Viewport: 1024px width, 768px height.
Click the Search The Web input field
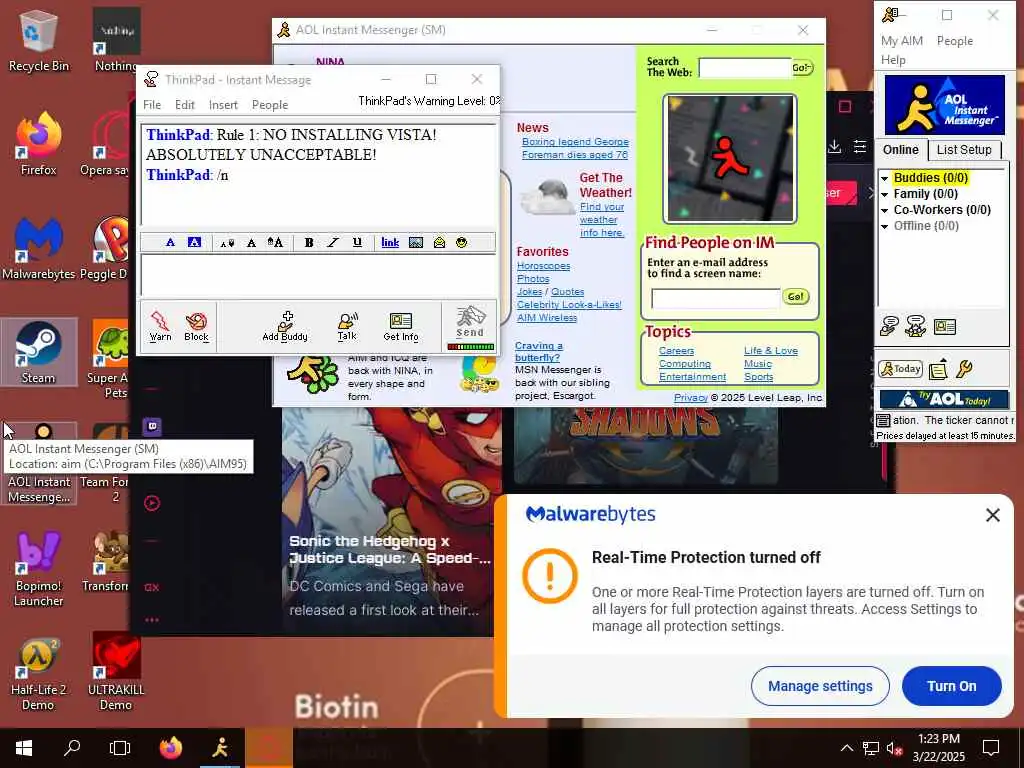click(x=744, y=67)
